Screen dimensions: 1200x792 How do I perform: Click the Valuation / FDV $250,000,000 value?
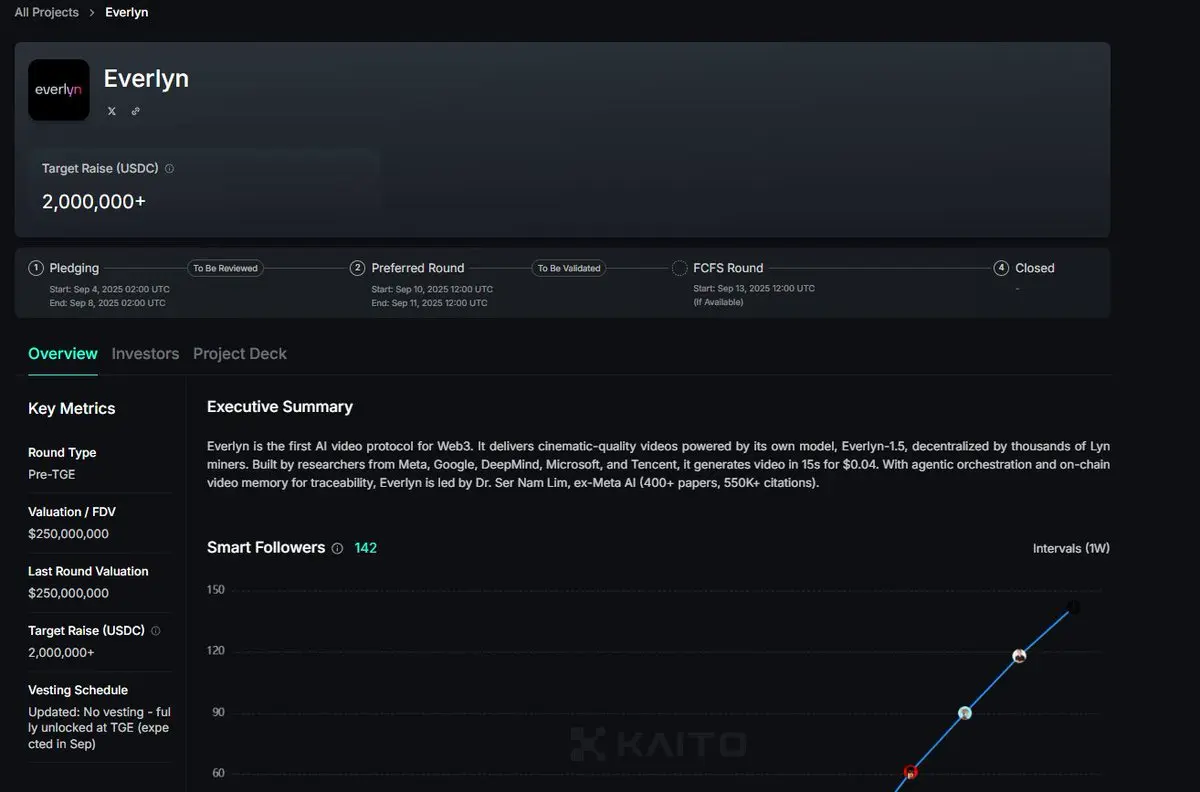coord(69,534)
